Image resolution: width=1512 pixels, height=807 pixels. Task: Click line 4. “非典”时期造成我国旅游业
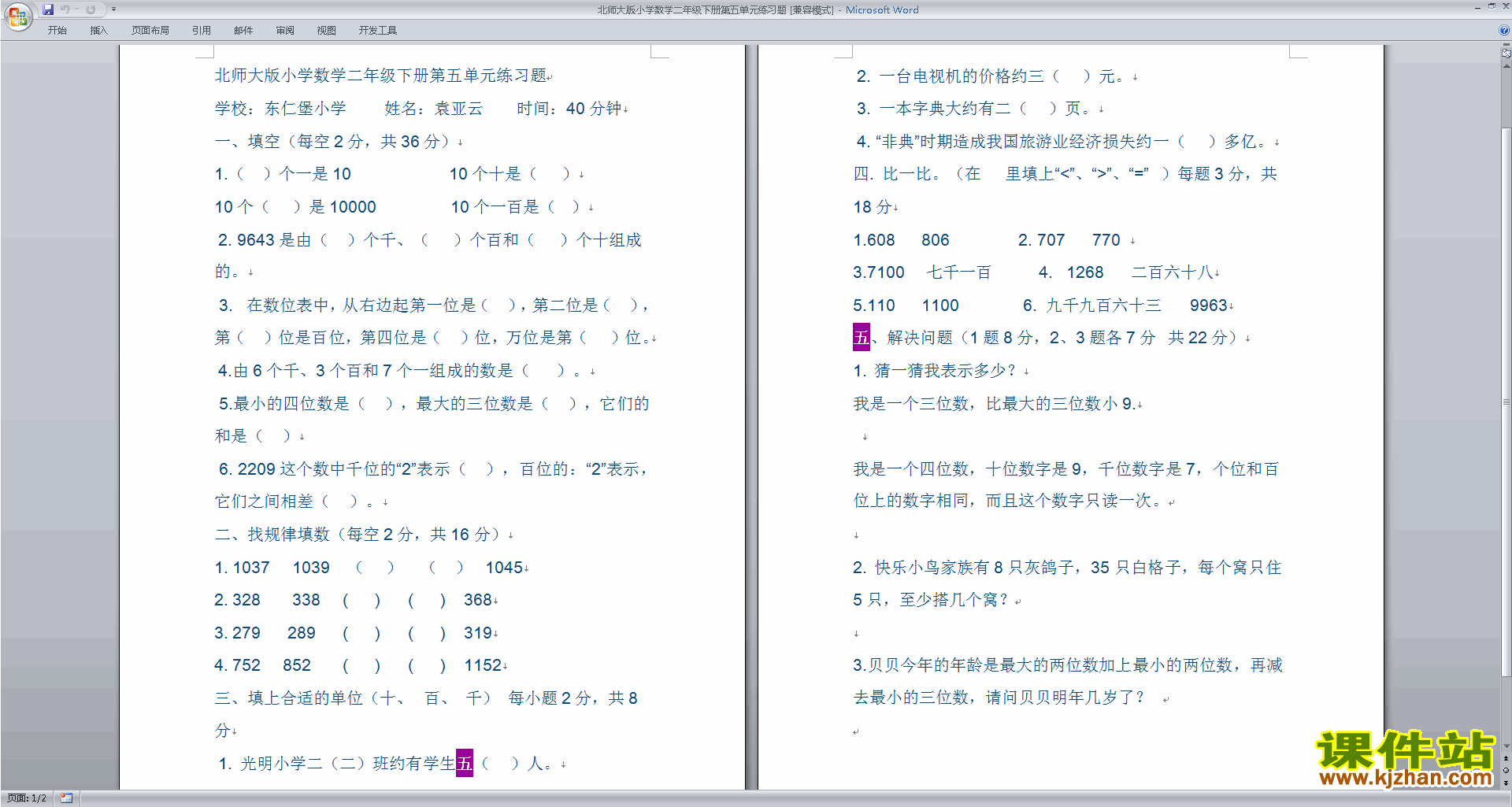[1064, 142]
